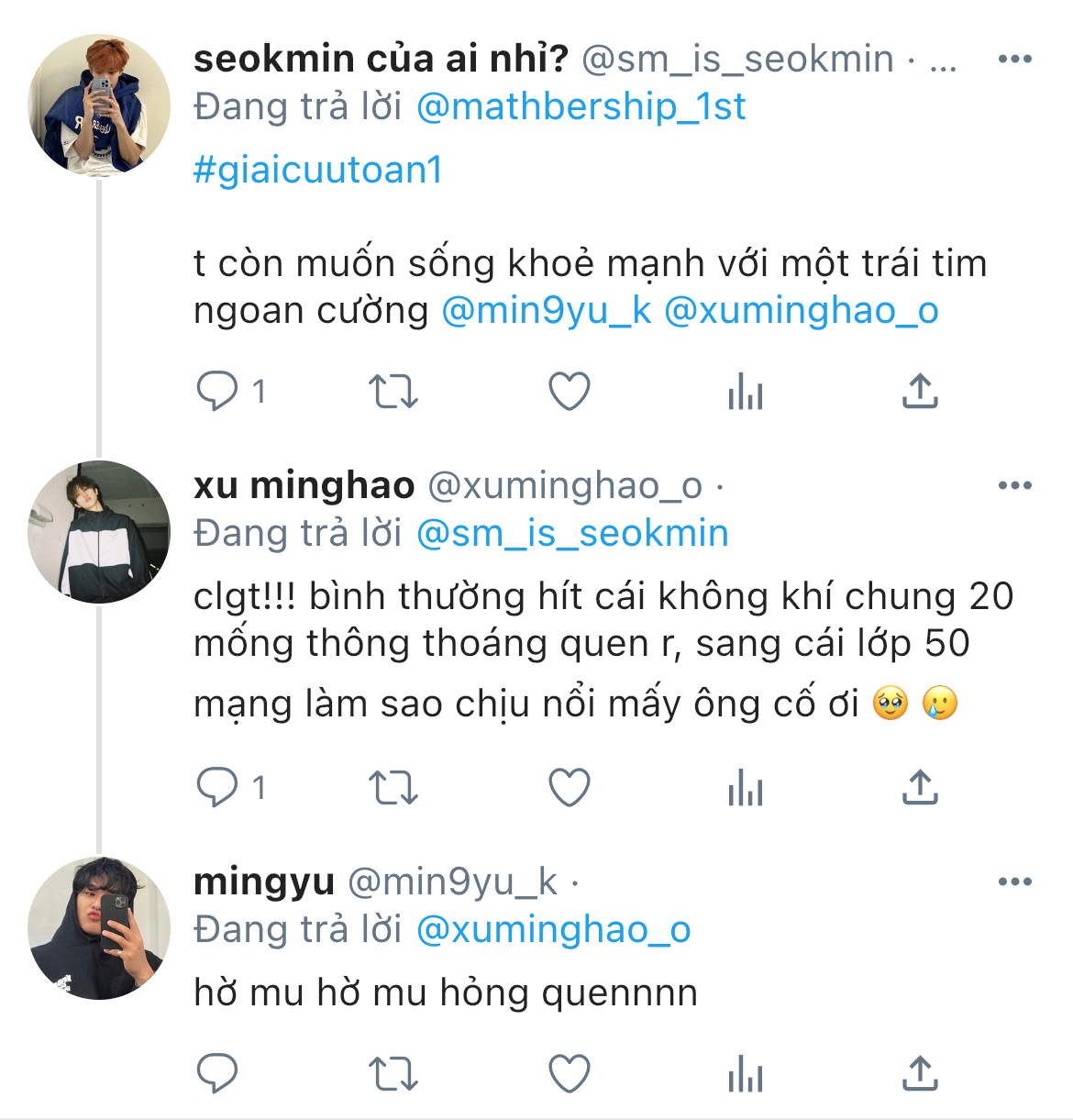Like mingyu's reply tweet
This screenshot has height=1120, width=1073.
(569, 1074)
